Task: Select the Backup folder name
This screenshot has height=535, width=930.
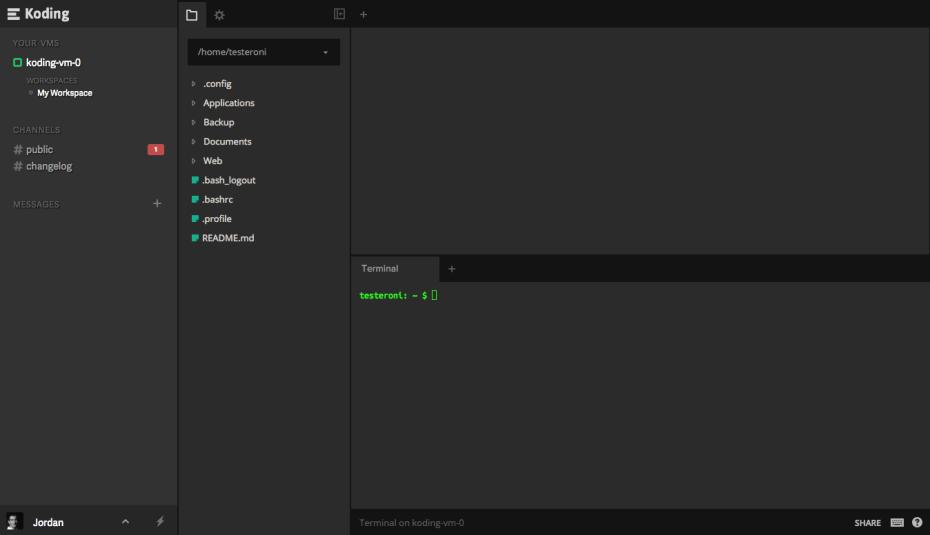Action: pos(218,122)
